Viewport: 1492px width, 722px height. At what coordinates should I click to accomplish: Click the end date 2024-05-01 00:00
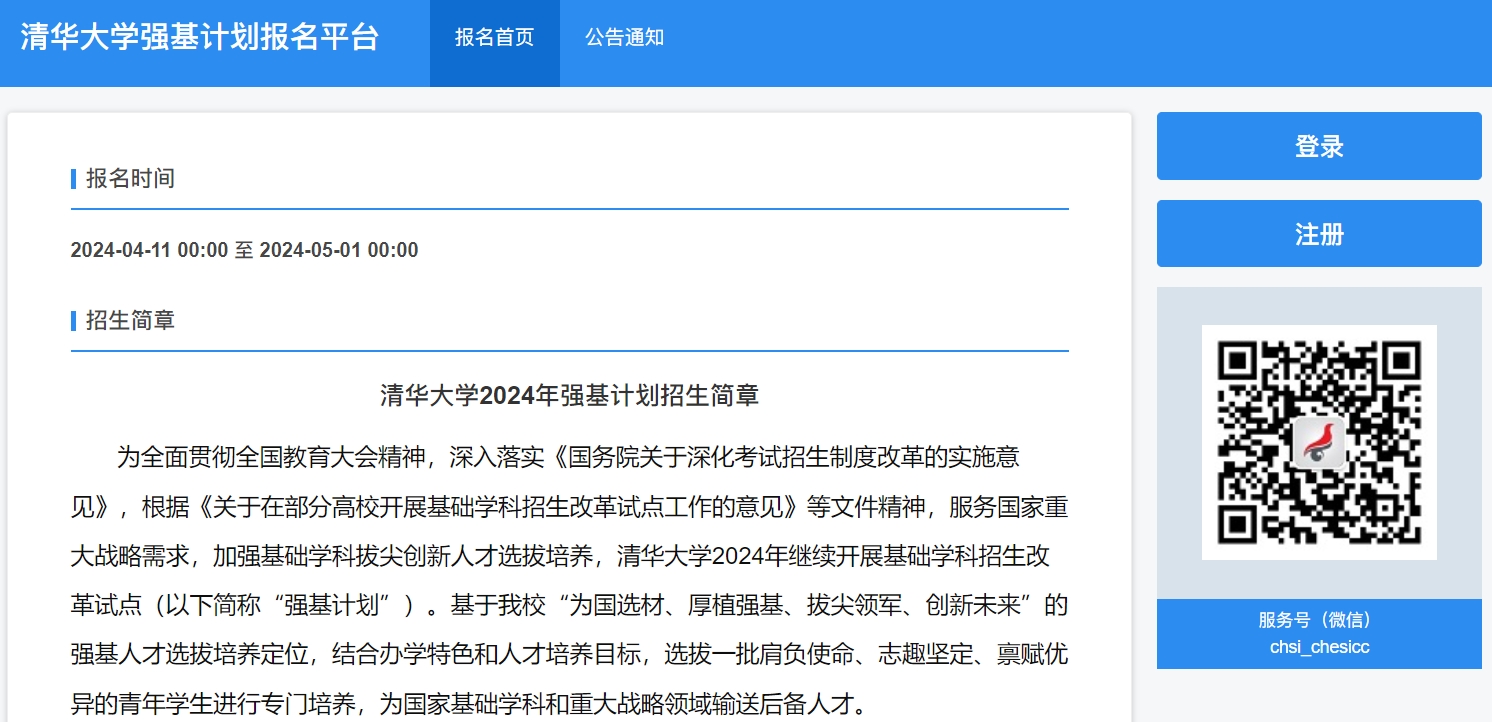(338, 250)
